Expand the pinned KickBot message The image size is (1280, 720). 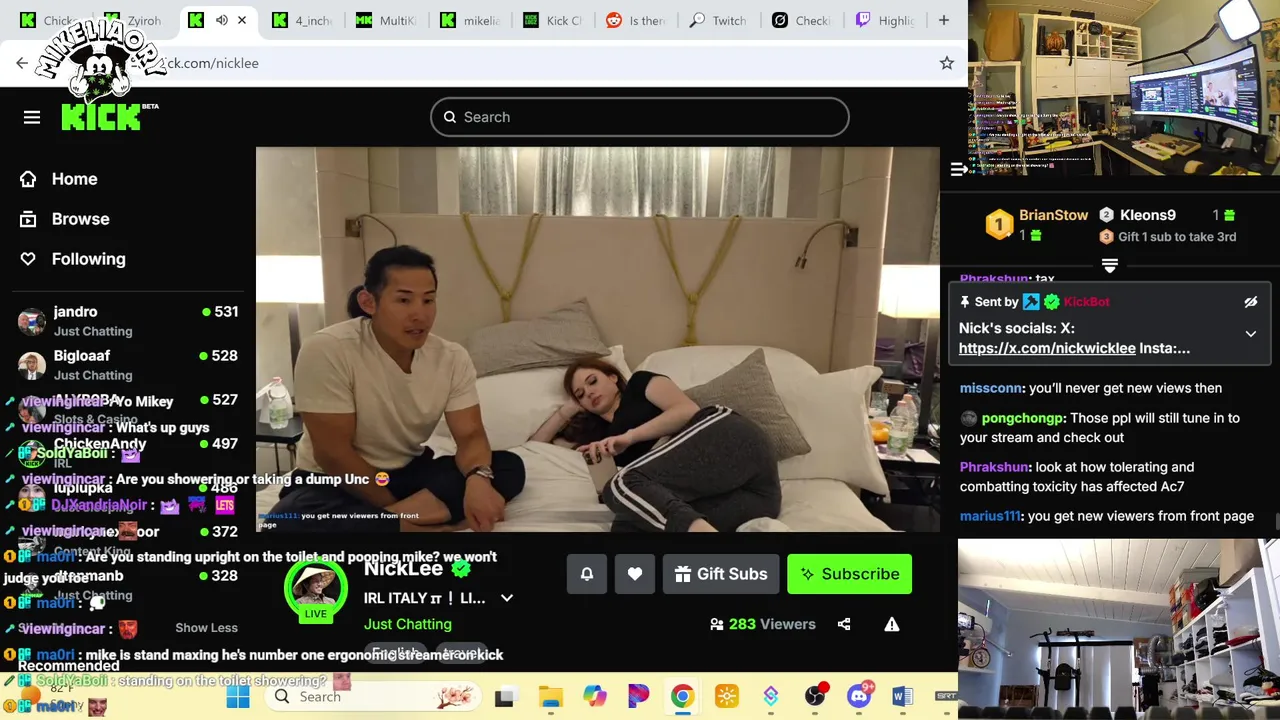pyautogui.click(x=1250, y=334)
